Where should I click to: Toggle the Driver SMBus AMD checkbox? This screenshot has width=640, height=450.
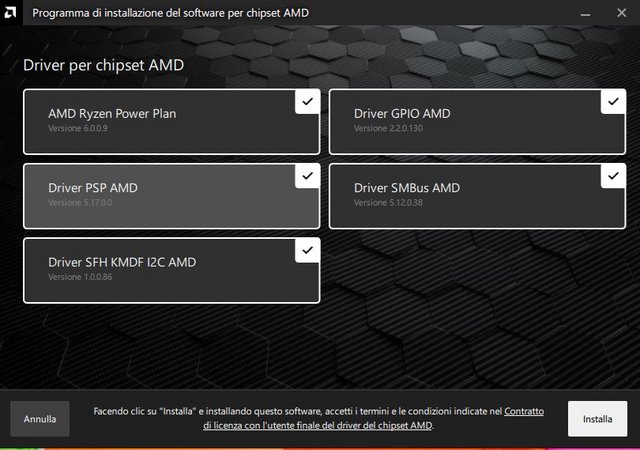point(613,176)
